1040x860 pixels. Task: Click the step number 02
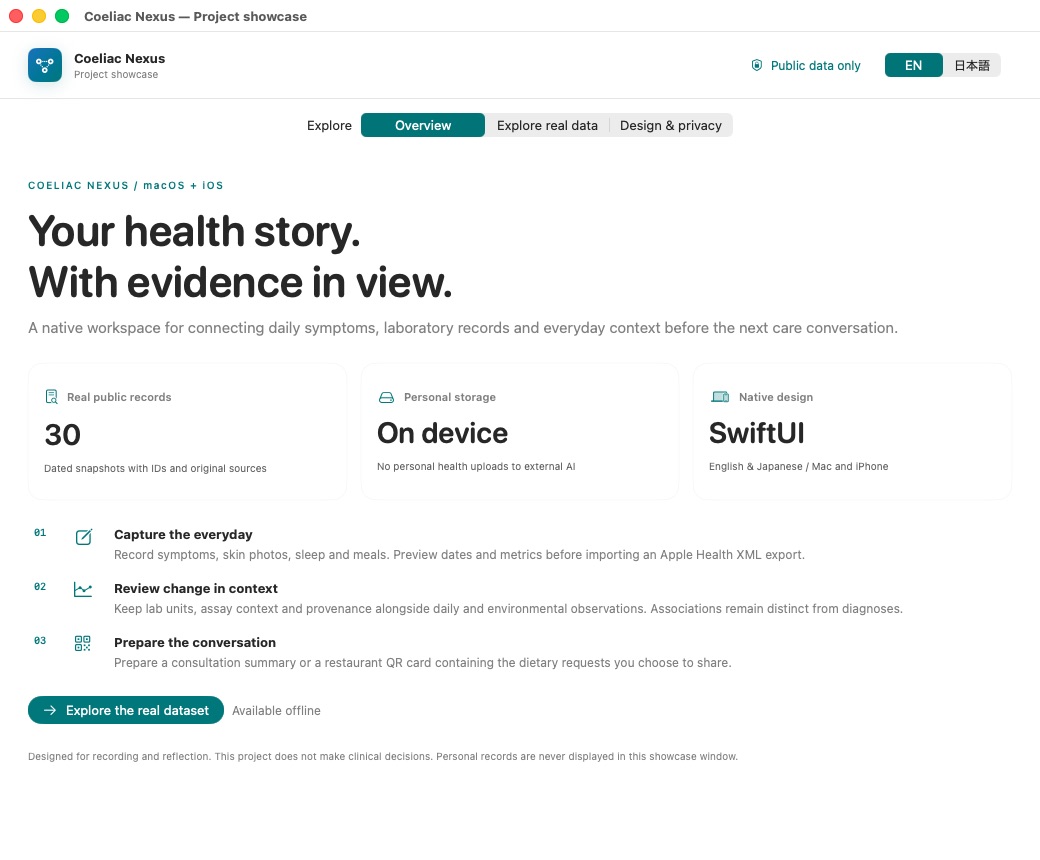point(40,587)
